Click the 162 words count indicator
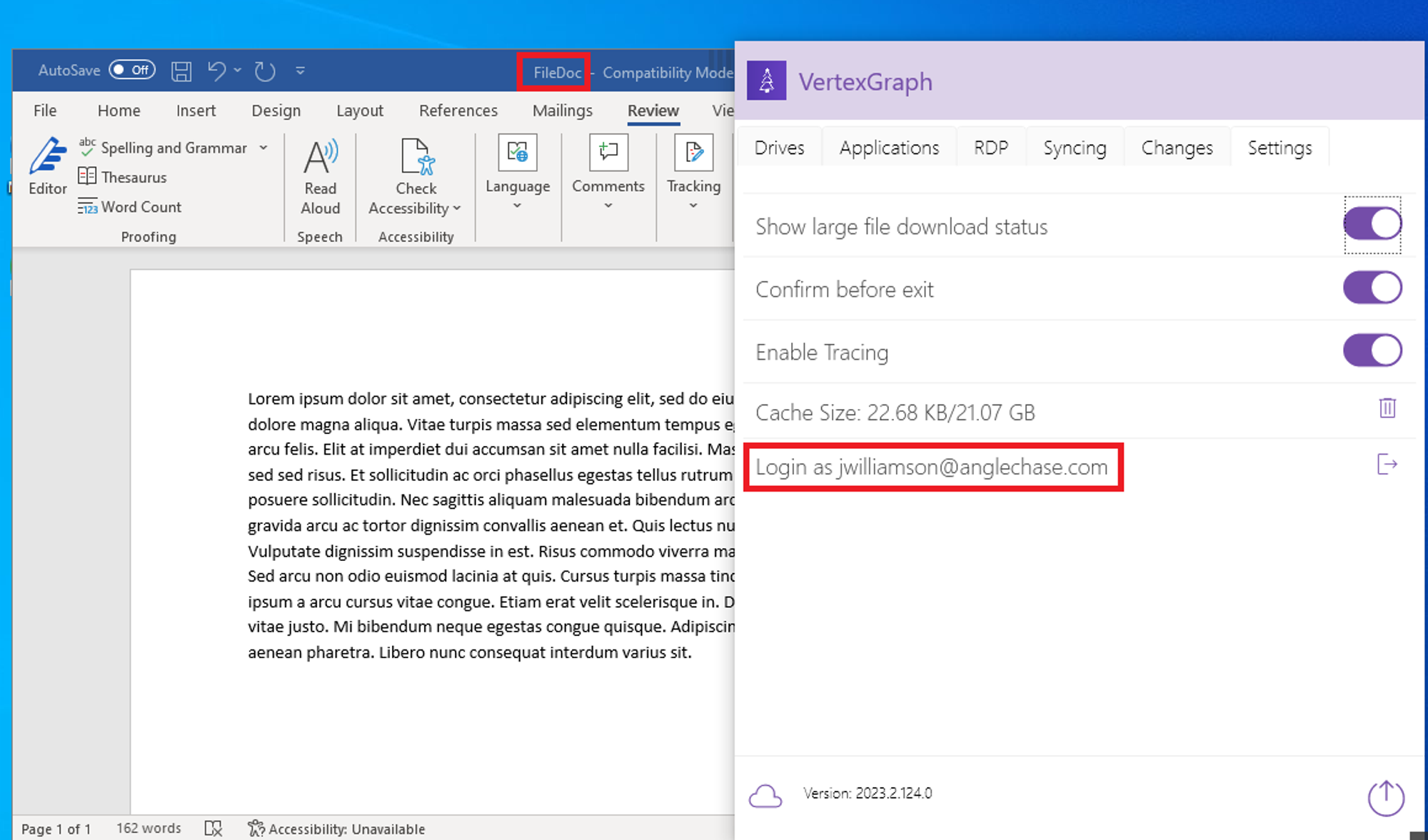This screenshot has height=840, width=1428. point(149,828)
